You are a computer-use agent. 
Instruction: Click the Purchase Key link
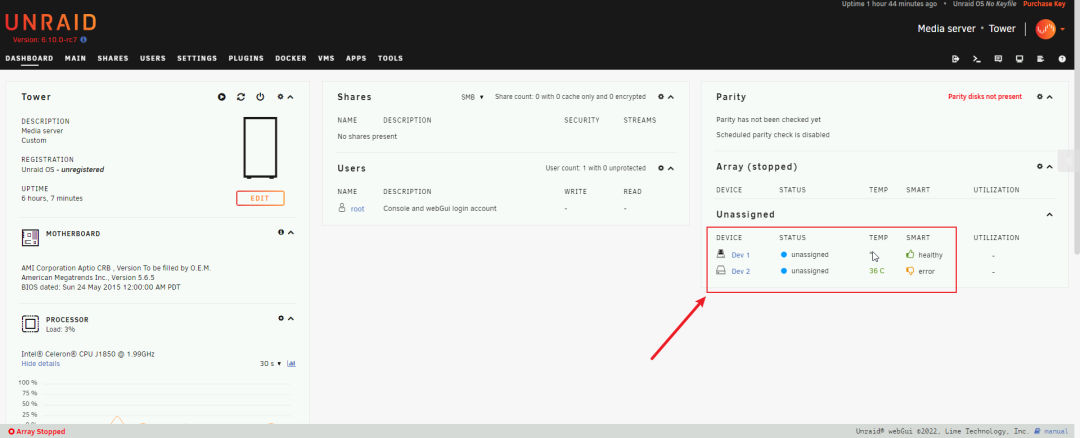[x=1045, y=5]
